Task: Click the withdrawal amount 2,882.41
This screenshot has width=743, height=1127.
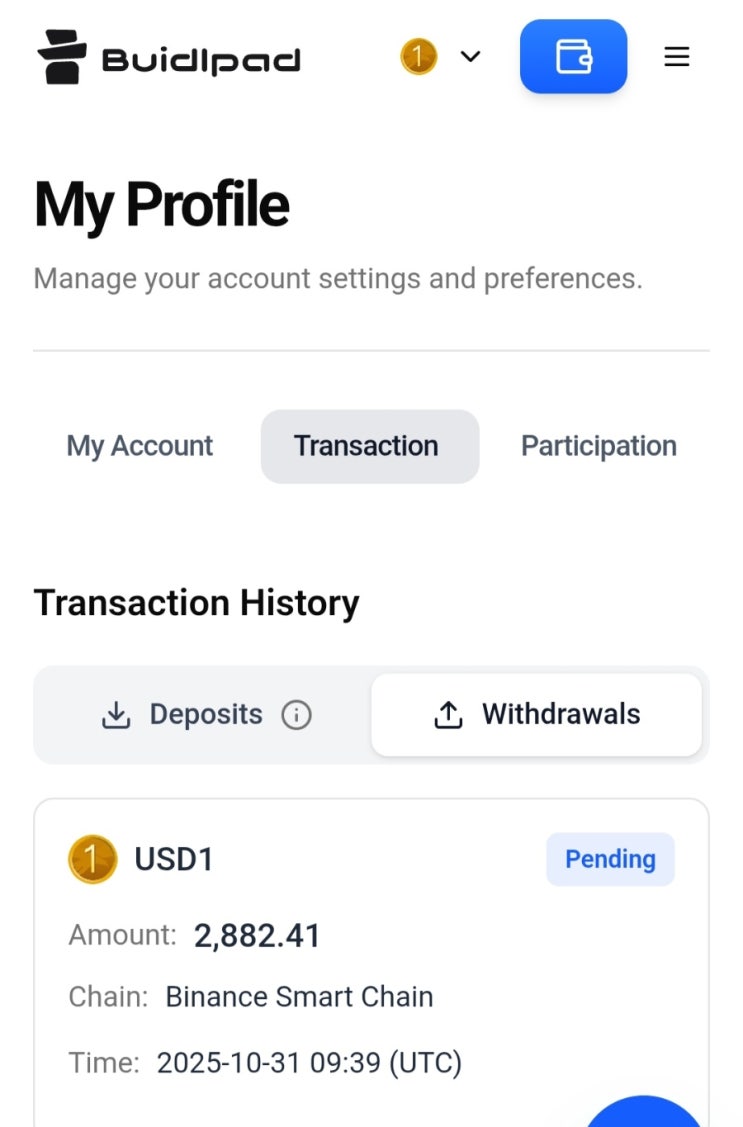Action: [257, 936]
